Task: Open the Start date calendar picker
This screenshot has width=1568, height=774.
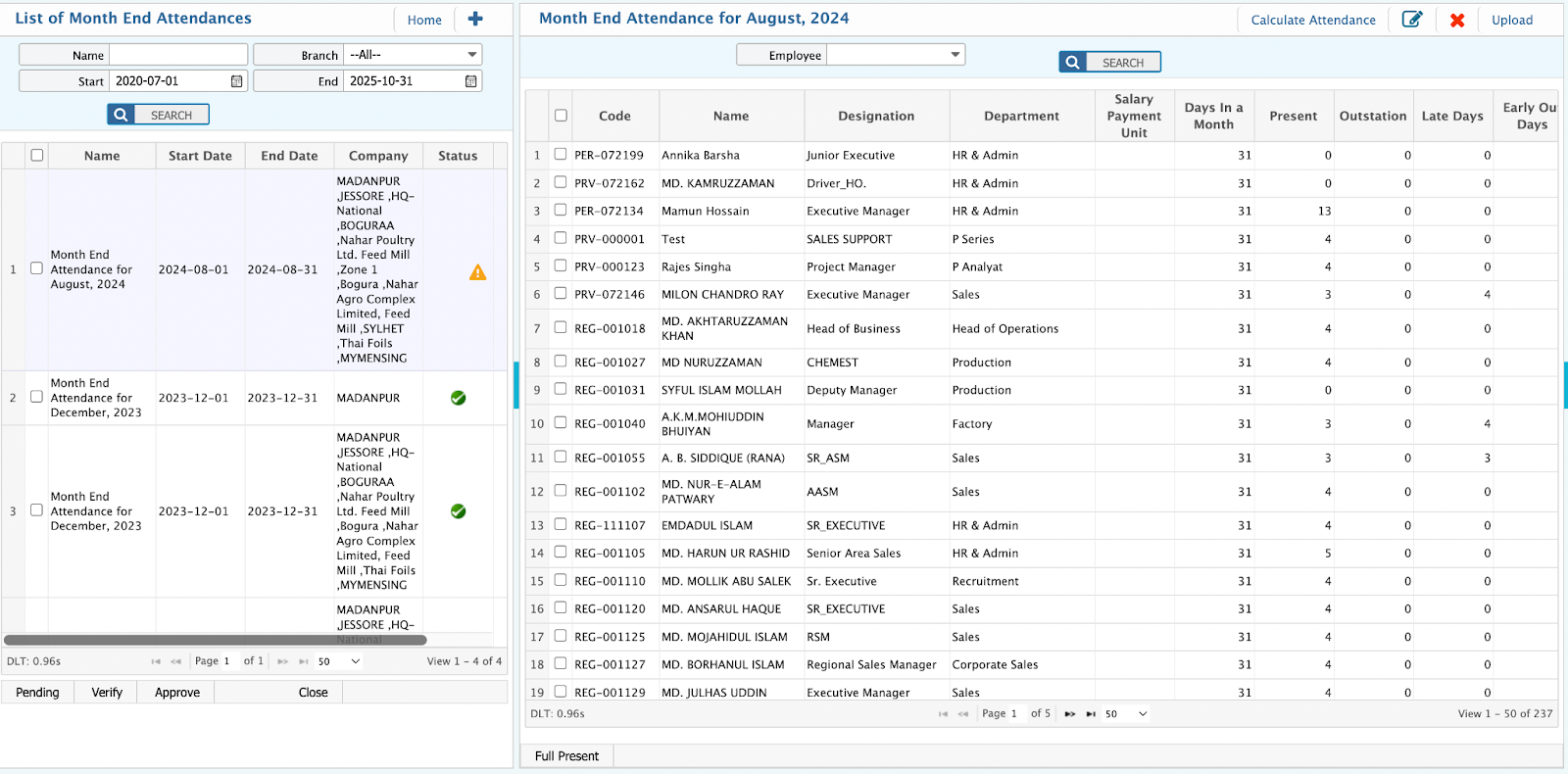Action: [236, 81]
